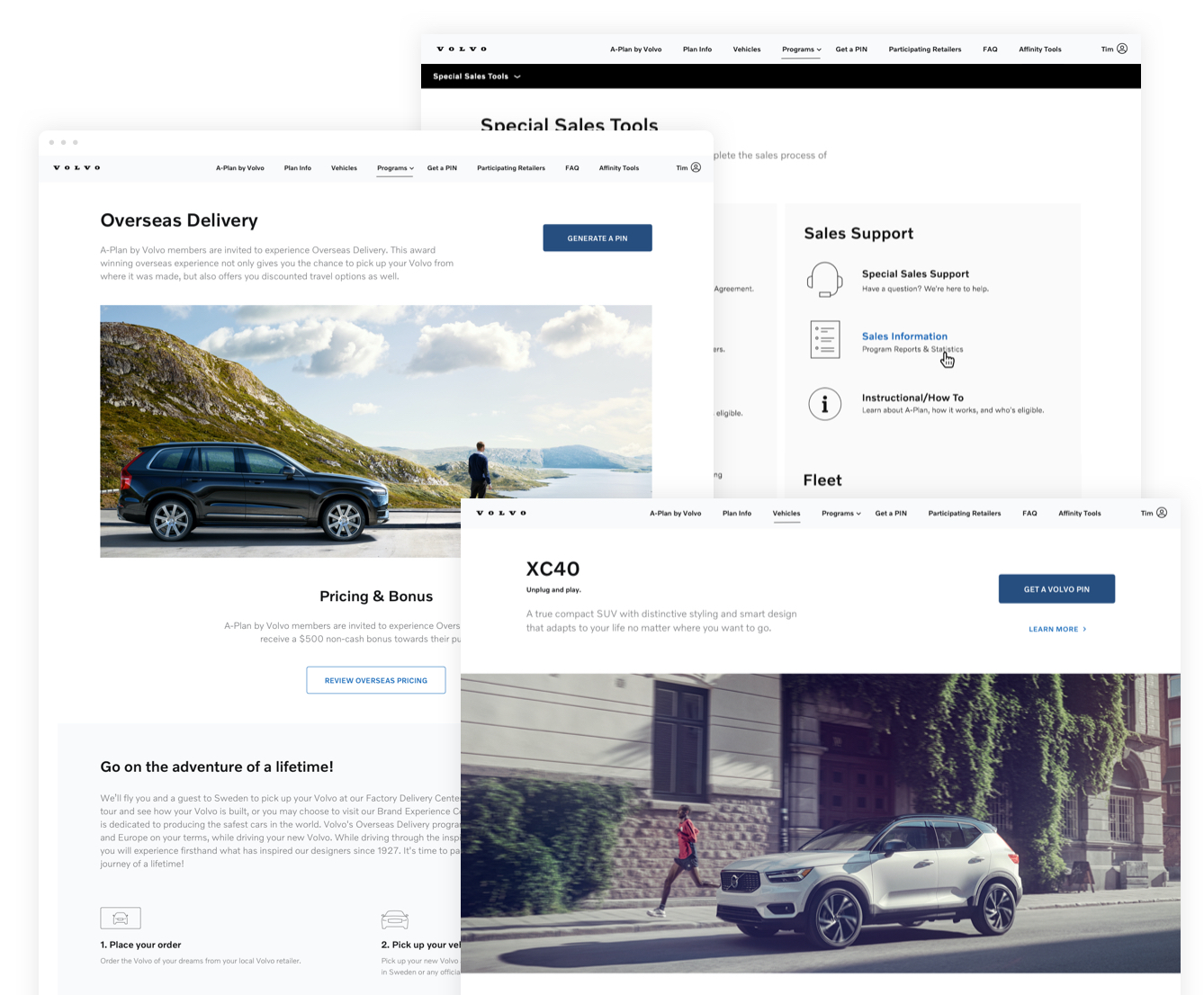Click the Review Overseas Pricing button

pos(375,680)
